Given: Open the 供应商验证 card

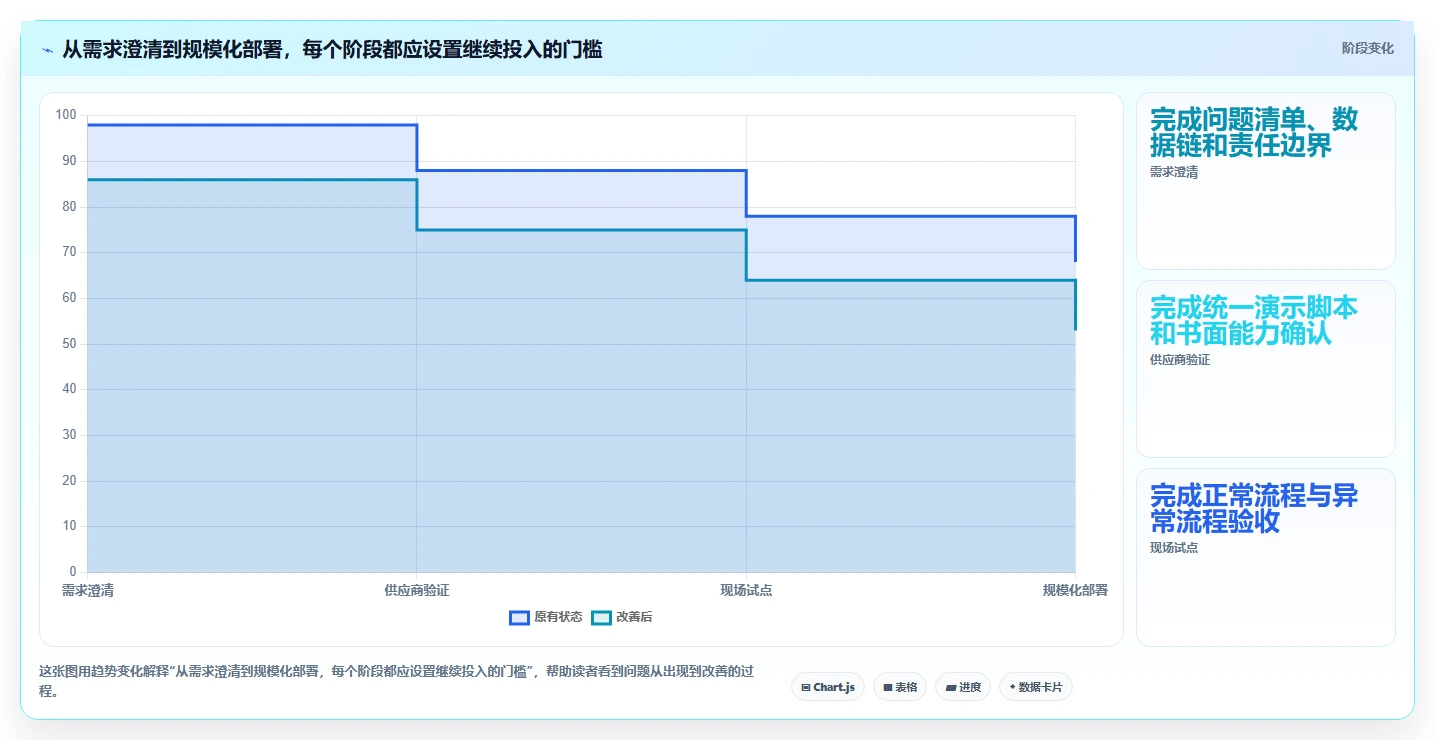Looking at the screenshot, I should point(1266,369).
